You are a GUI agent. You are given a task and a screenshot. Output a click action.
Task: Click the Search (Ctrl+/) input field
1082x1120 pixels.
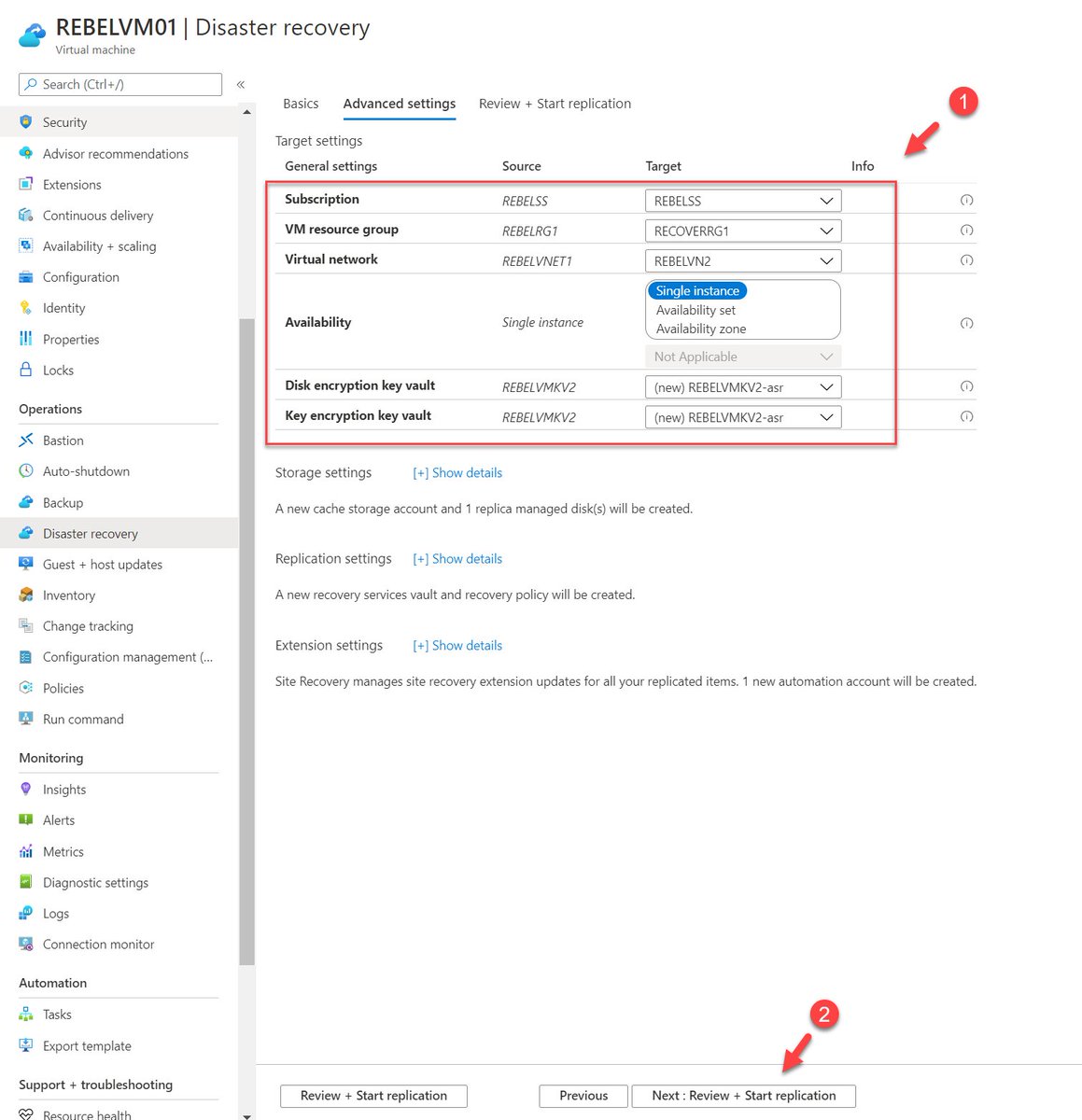(x=120, y=84)
